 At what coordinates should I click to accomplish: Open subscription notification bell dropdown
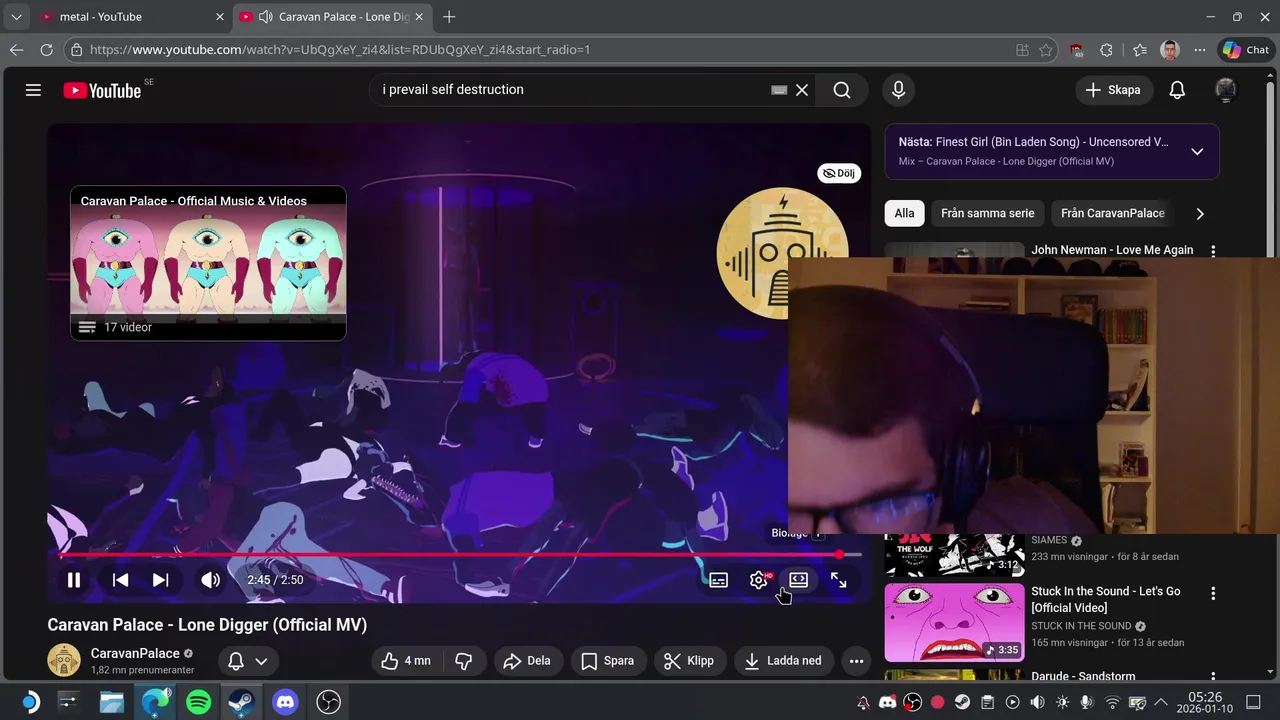click(x=248, y=661)
